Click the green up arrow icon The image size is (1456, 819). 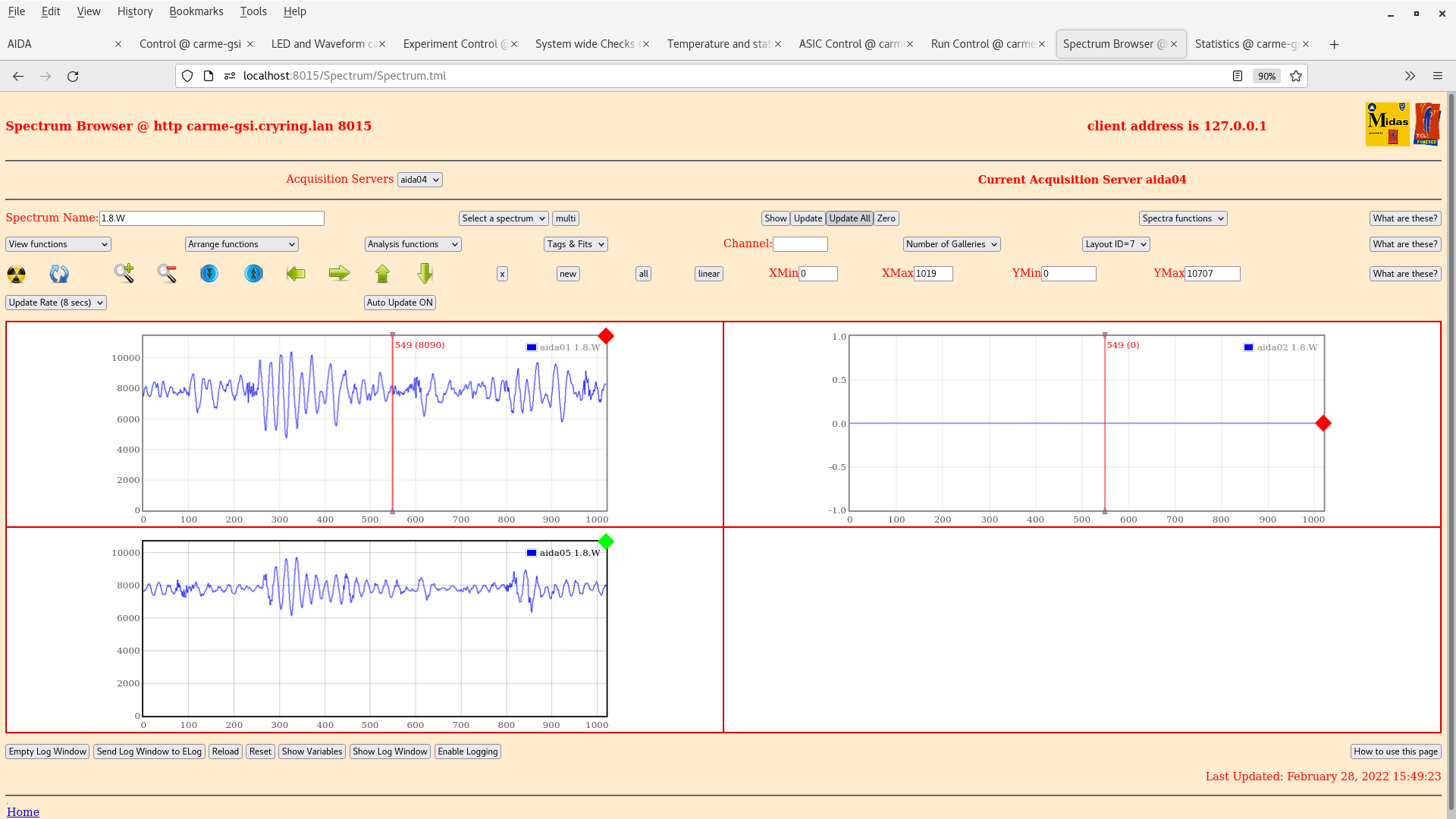pyautogui.click(x=382, y=274)
